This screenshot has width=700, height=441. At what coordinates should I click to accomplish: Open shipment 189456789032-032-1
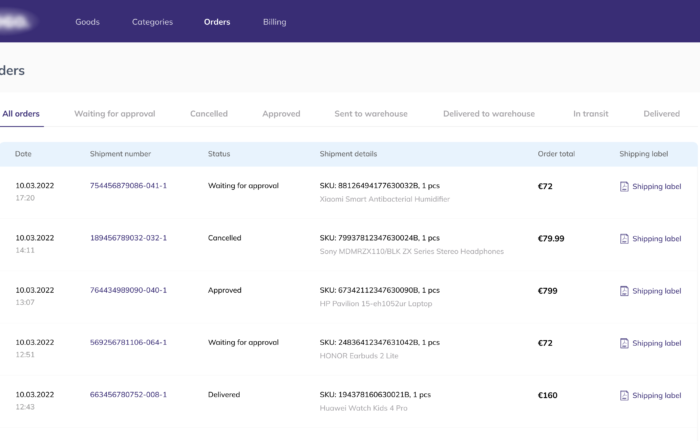129,238
